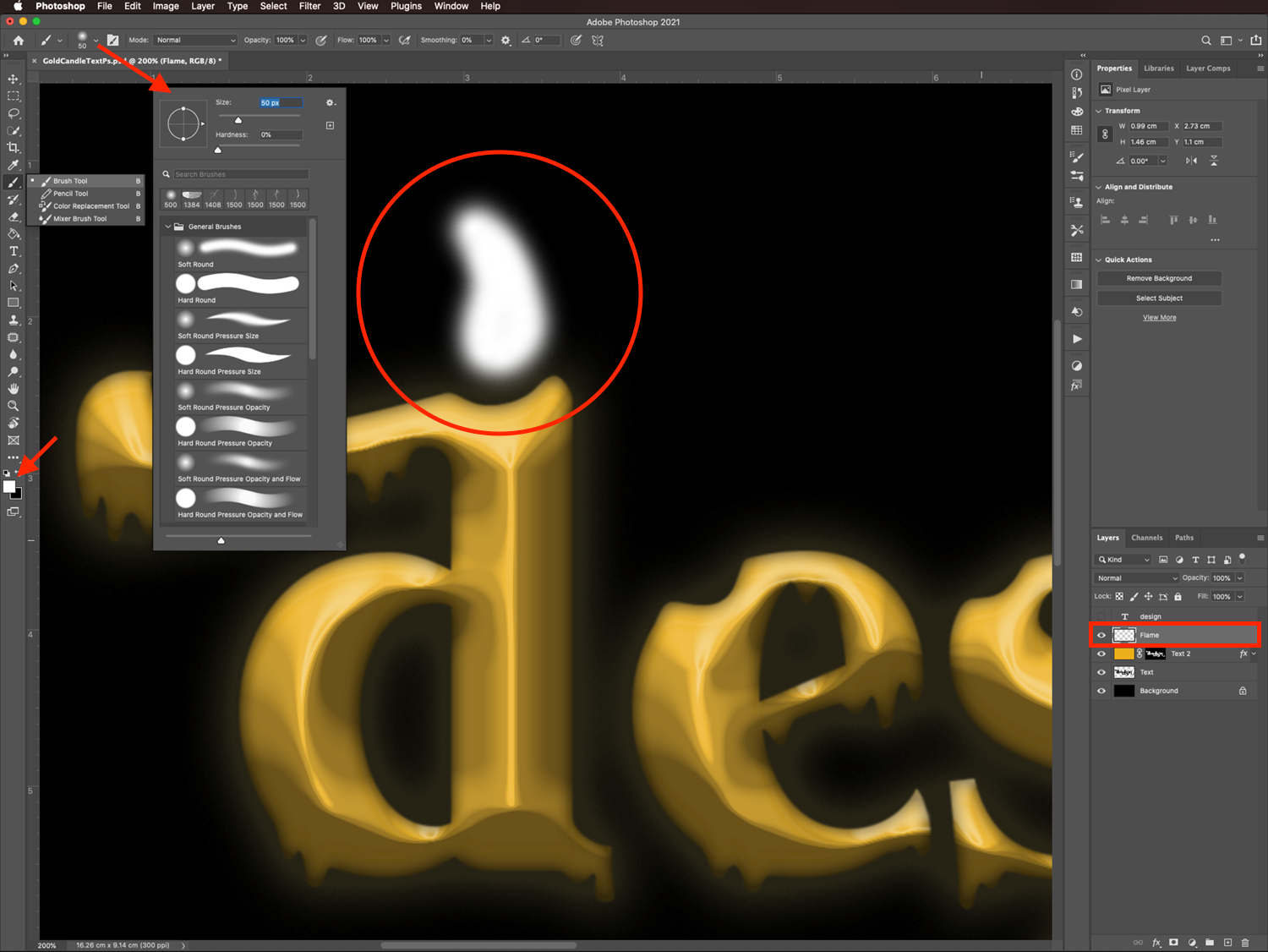Screen dimensions: 1268x952
Task: Select the Lasso tool
Action: click(14, 113)
